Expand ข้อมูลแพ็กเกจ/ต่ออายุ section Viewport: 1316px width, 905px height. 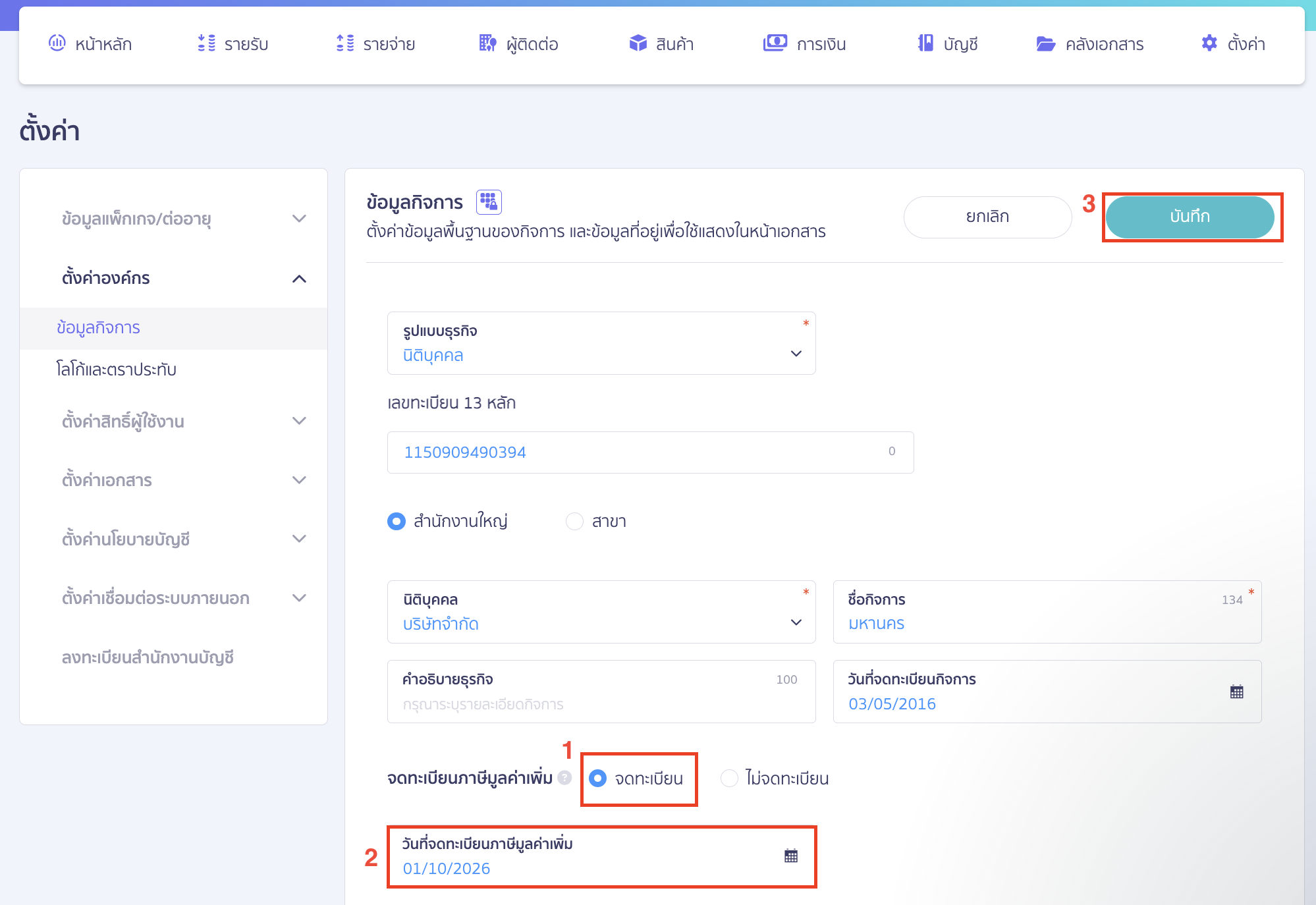(x=299, y=219)
